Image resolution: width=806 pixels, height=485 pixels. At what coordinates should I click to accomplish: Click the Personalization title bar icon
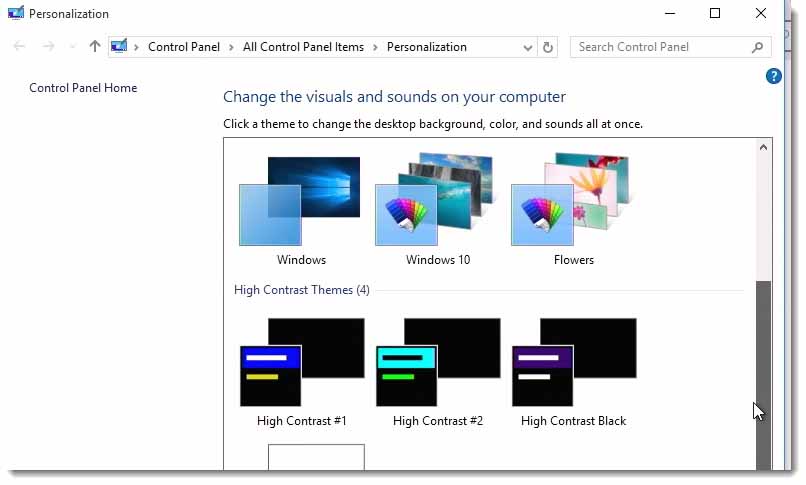16,13
